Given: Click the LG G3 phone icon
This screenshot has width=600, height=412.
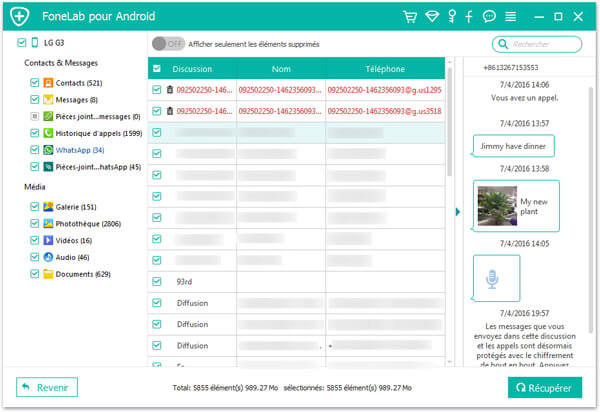Looking at the screenshot, I should 35,42.
